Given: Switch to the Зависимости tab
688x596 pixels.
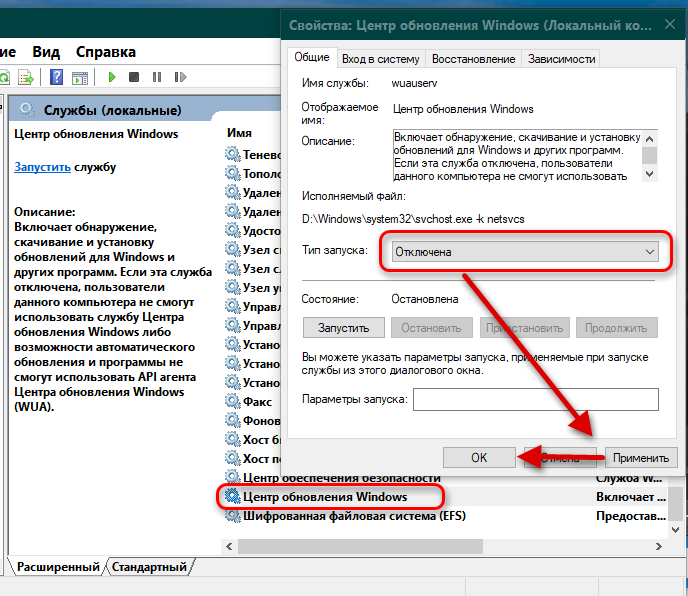Looking at the screenshot, I should [562, 59].
